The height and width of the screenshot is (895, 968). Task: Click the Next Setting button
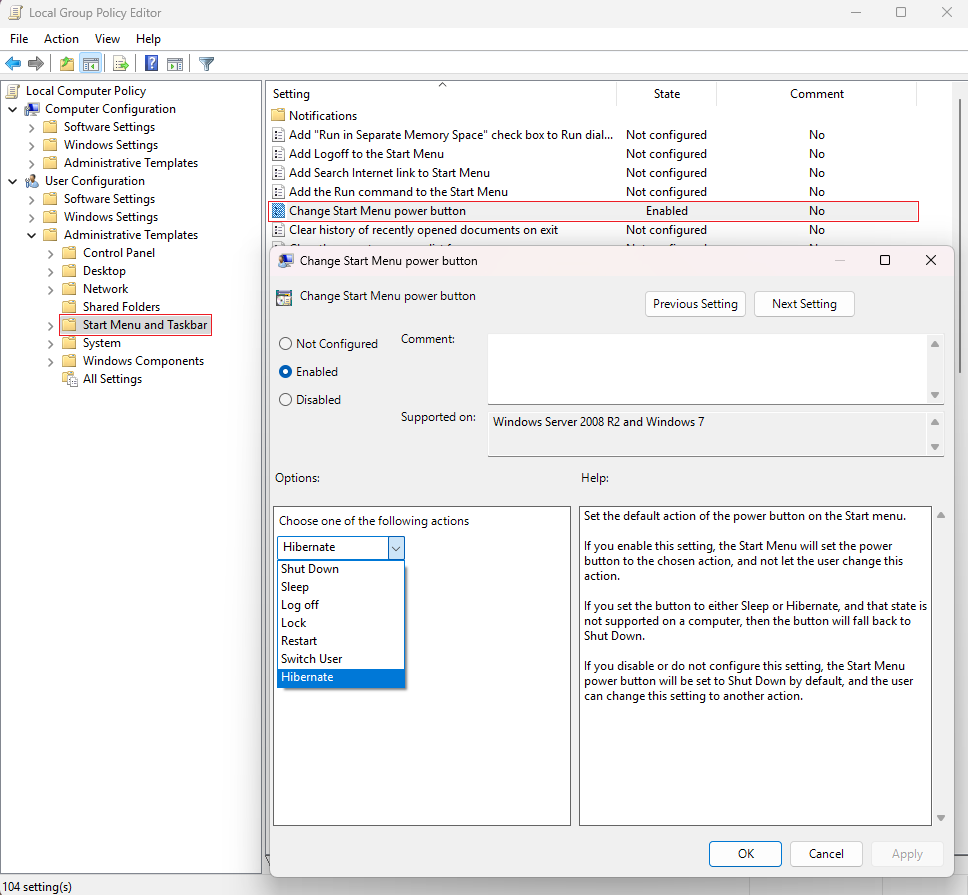[804, 304]
